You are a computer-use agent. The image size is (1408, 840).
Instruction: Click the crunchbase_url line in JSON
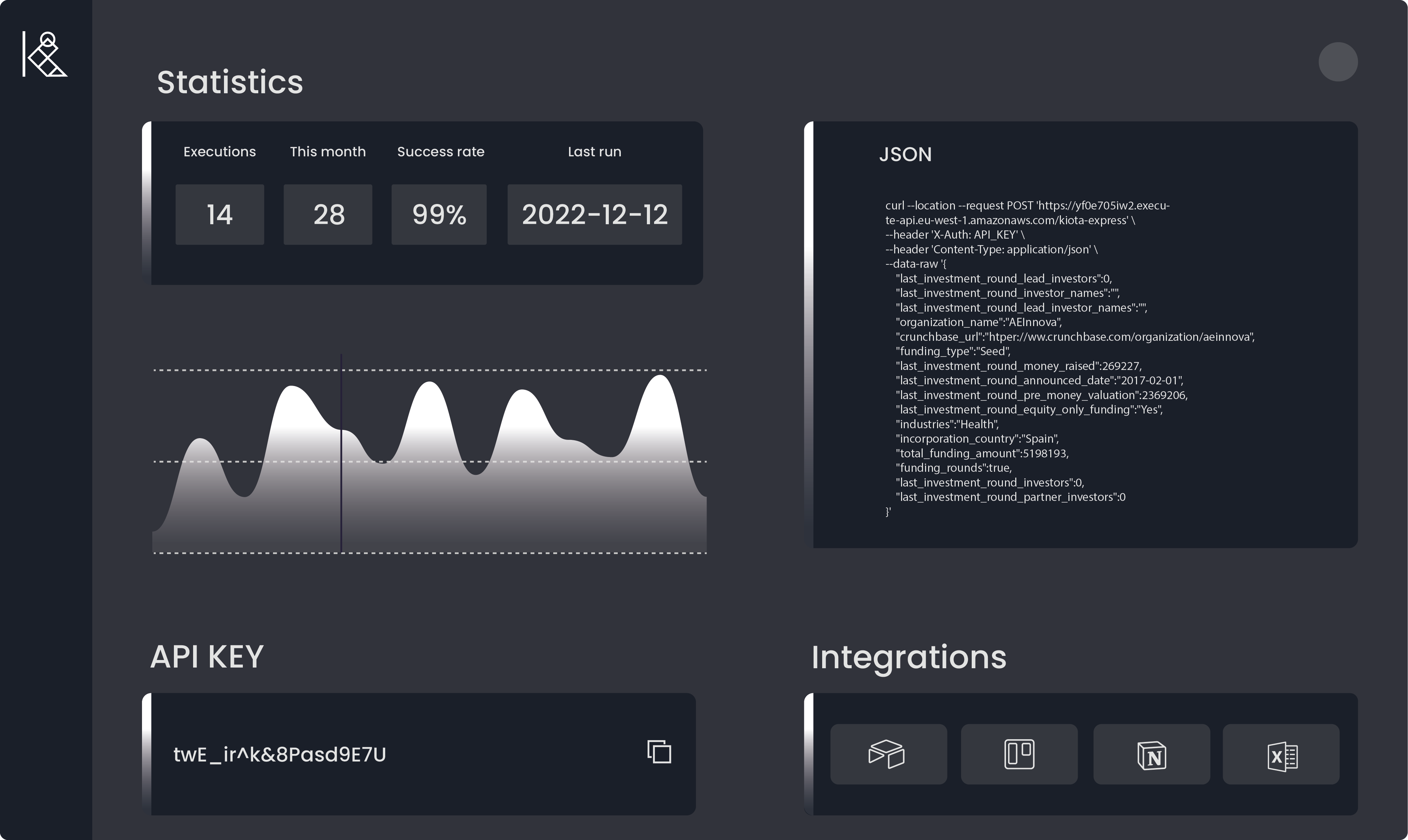(x=1075, y=337)
